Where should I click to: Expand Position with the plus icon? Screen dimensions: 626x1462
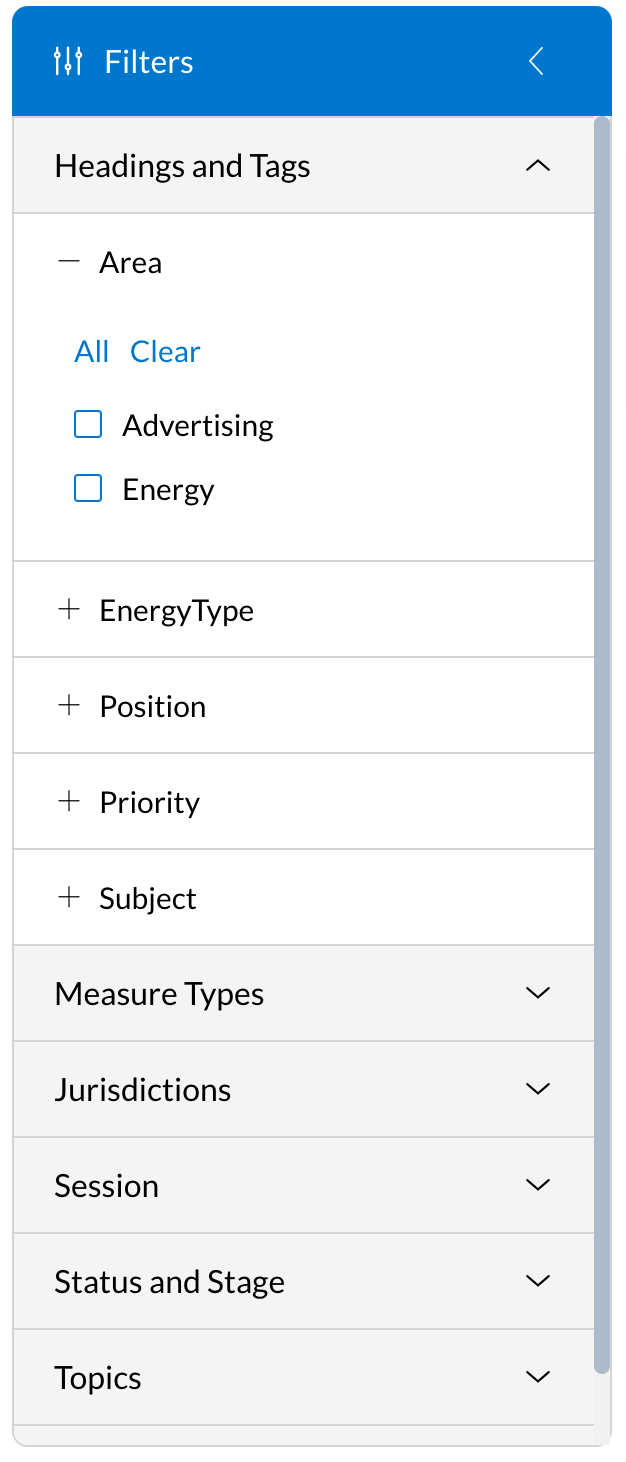point(69,706)
